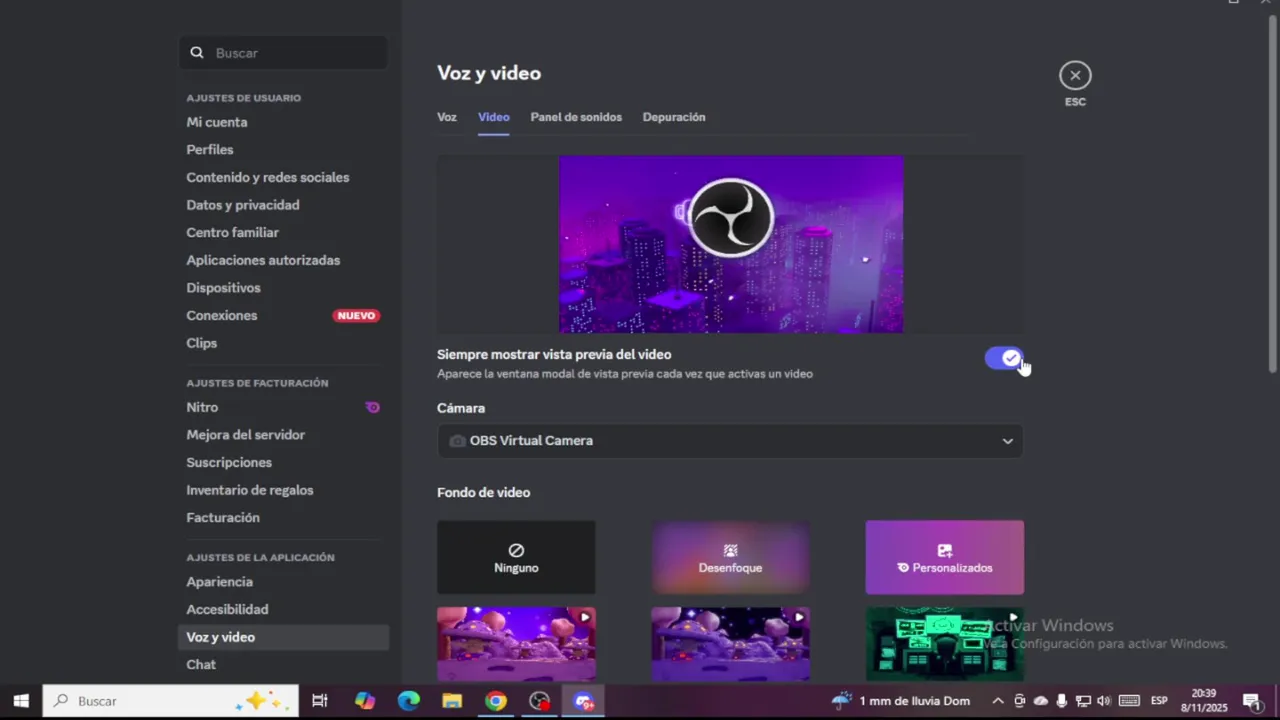Click the blur icon on Desenfoque
Image resolution: width=1280 pixels, height=720 pixels.
(x=730, y=550)
